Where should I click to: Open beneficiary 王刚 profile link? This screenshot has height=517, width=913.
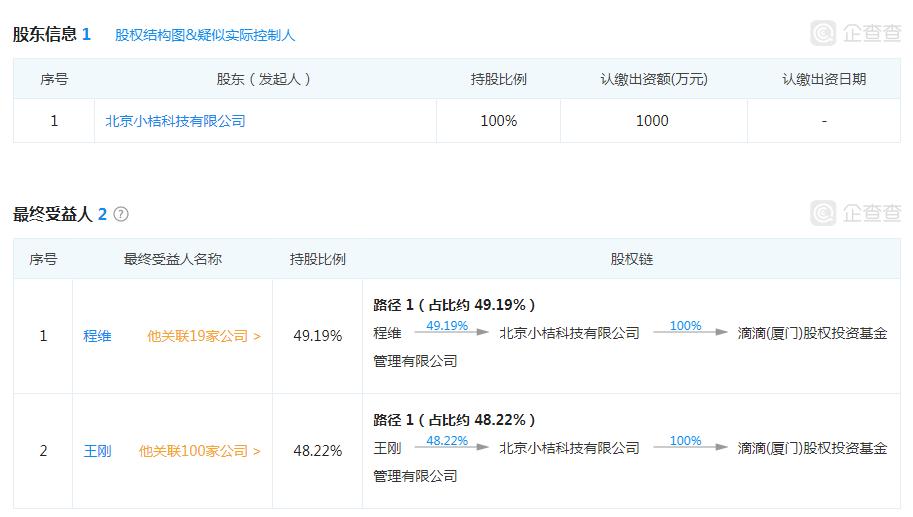97,451
